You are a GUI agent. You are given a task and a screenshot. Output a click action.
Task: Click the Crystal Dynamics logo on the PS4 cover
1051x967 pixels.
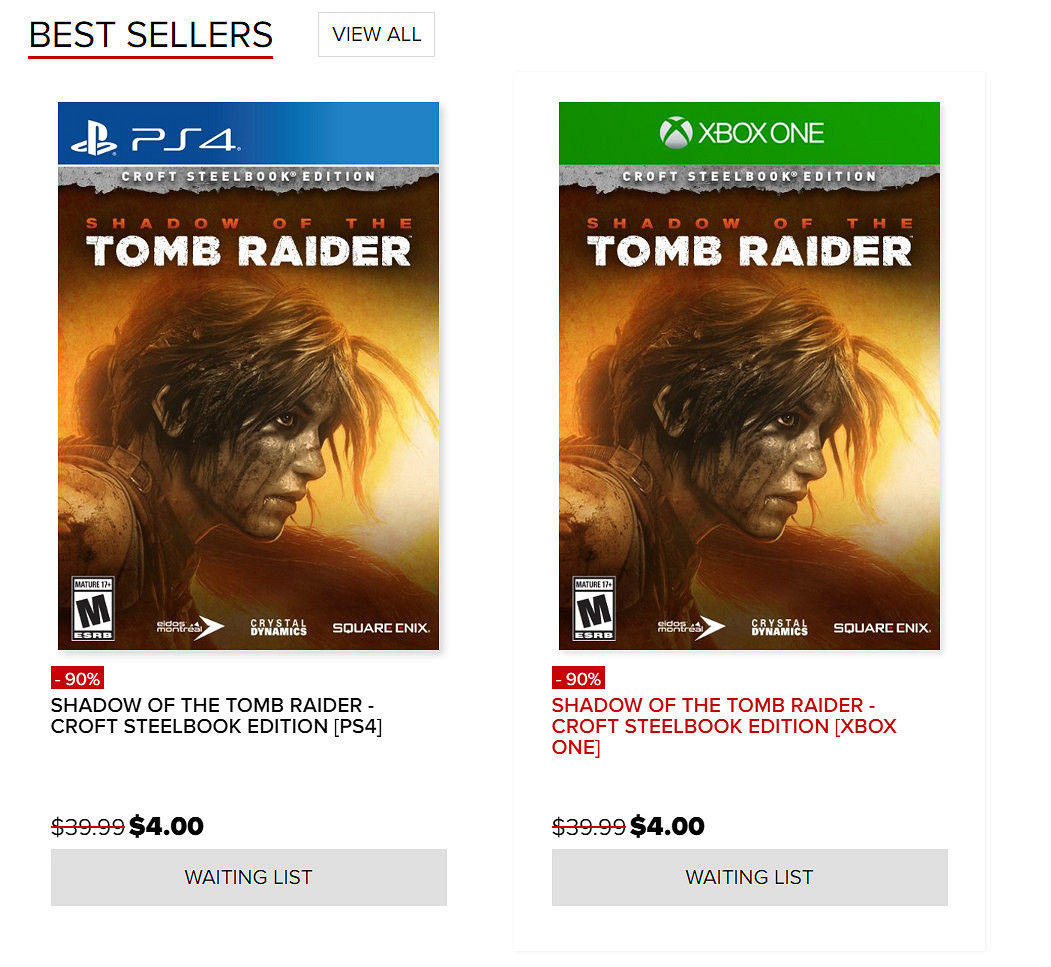point(278,627)
